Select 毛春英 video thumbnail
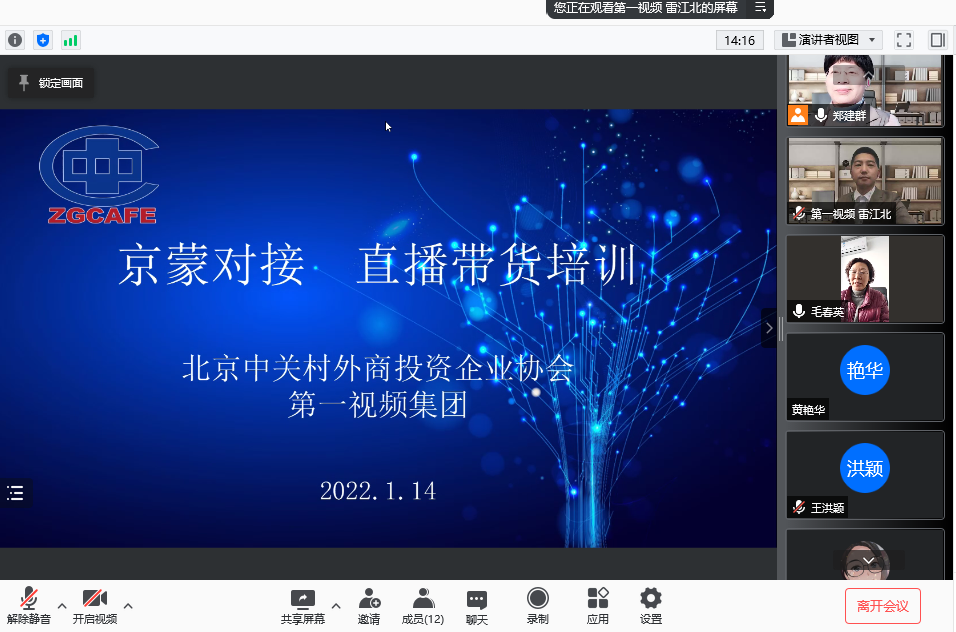 point(865,279)
